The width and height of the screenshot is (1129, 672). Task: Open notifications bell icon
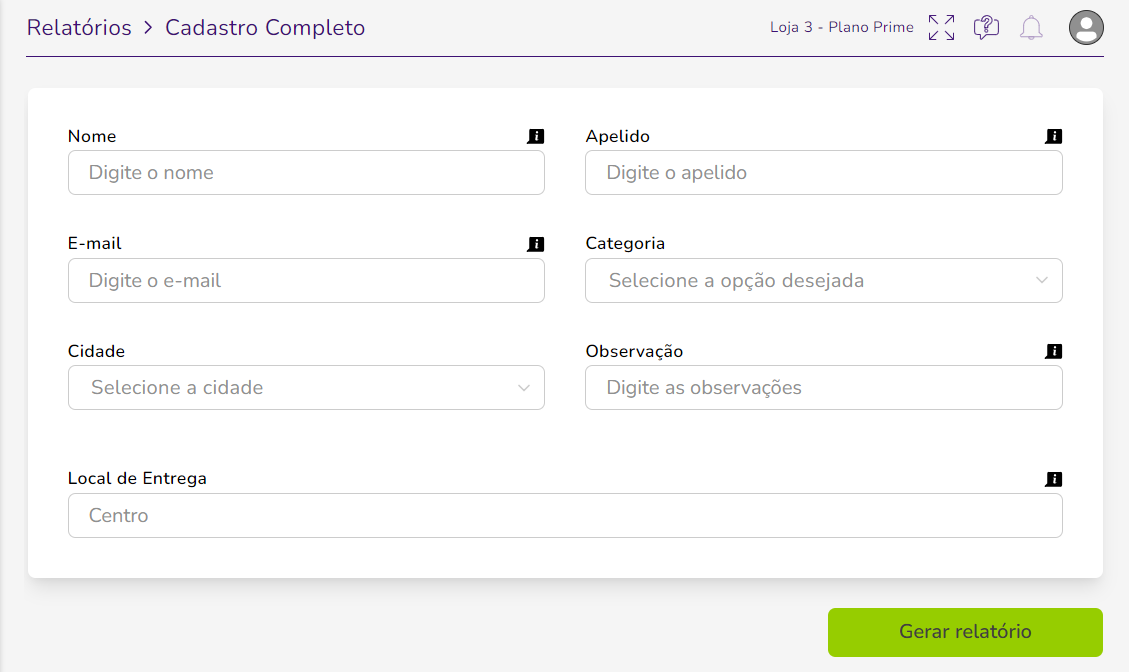[x=1031, y=27]
